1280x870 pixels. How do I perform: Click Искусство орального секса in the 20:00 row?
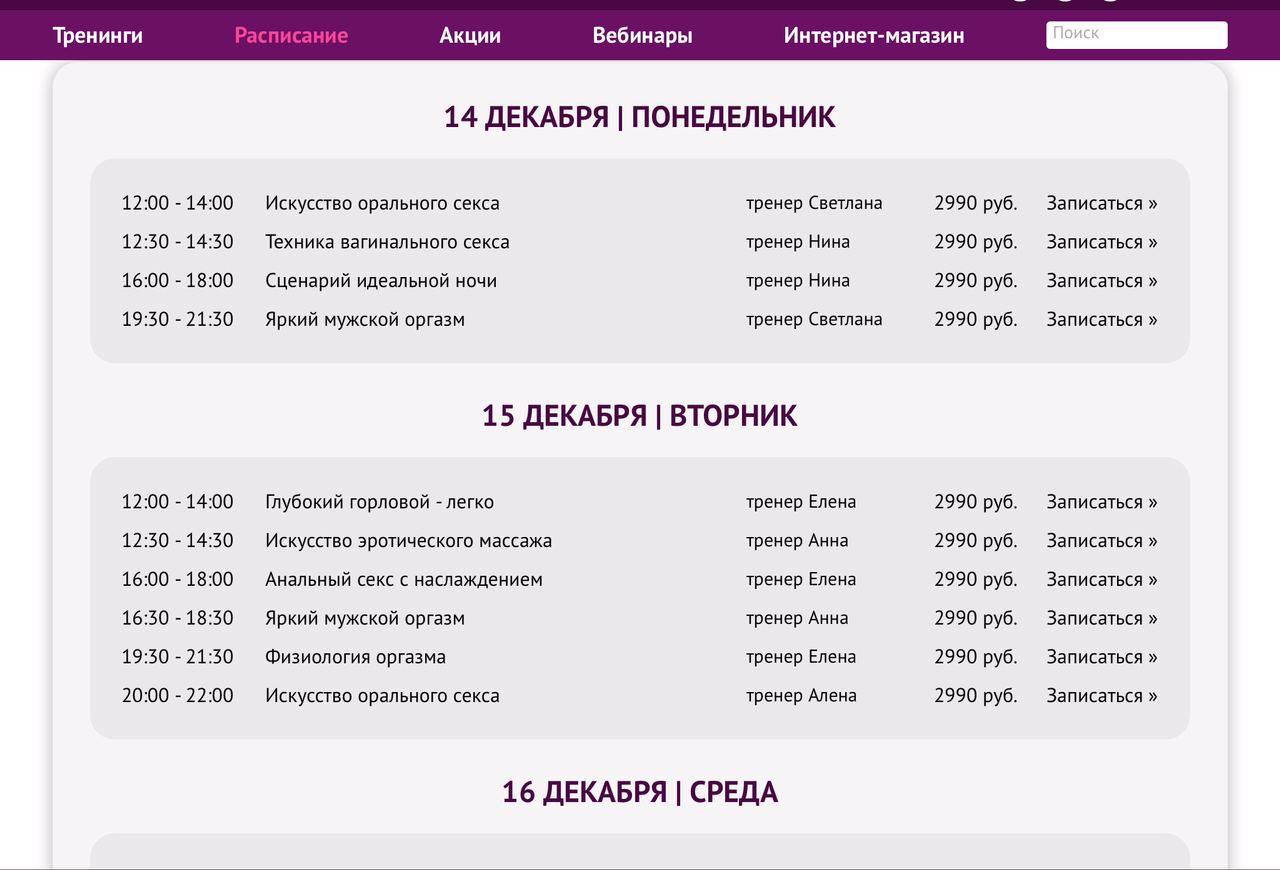pos(382,696)
